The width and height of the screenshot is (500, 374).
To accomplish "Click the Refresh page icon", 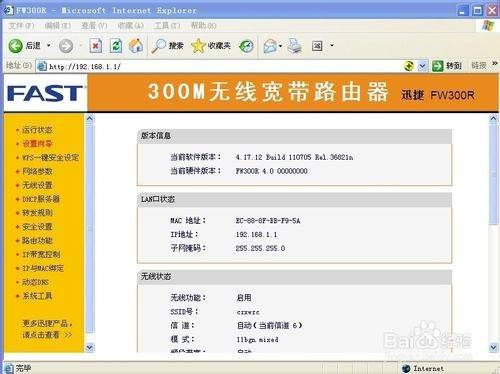I will coord(116,46).
